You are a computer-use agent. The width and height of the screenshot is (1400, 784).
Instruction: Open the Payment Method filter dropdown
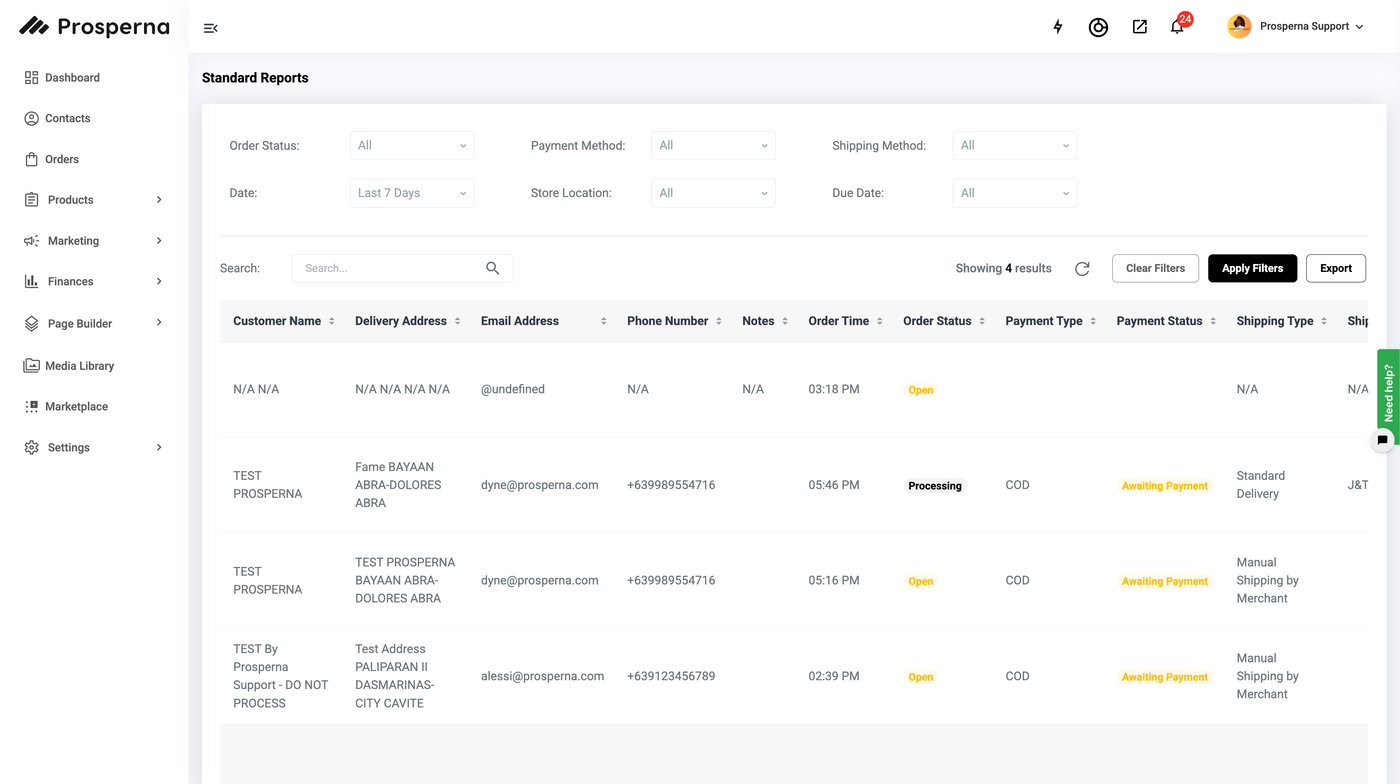[713, 146]
